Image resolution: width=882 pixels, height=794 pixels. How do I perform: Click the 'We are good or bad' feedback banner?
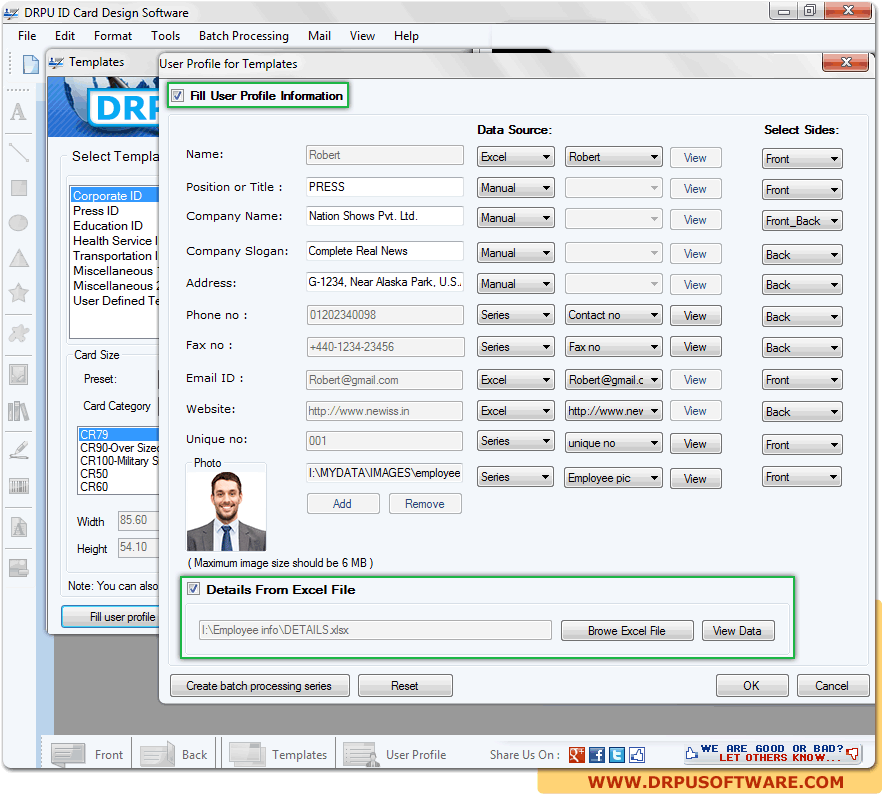click(773, 753)
